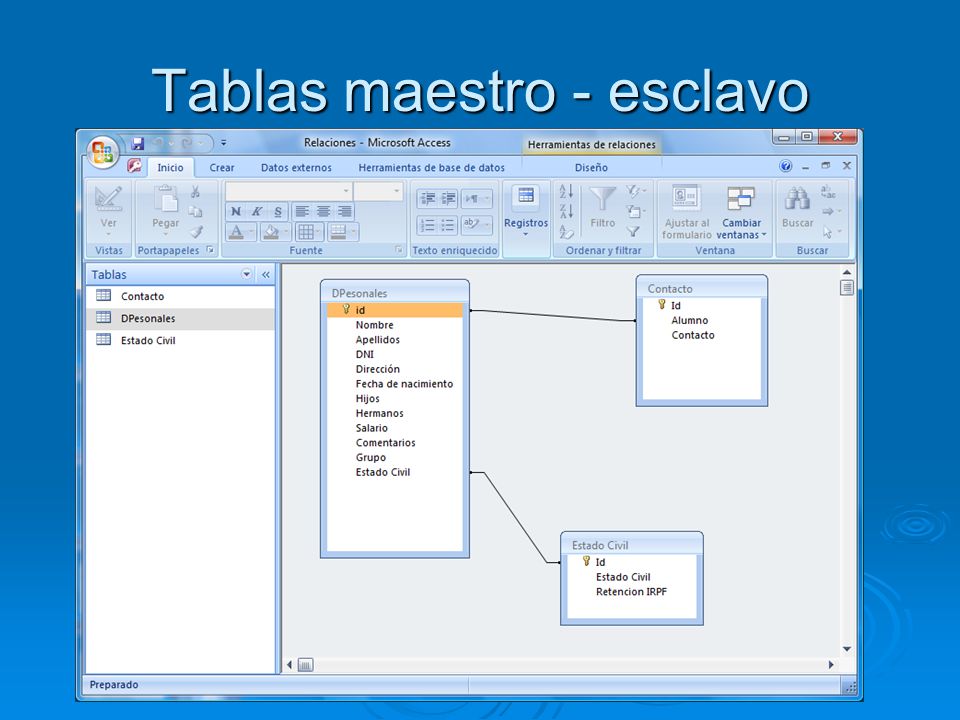Expand the Registros dropdown
960x720 pixels.
click(x=526, y=233)
